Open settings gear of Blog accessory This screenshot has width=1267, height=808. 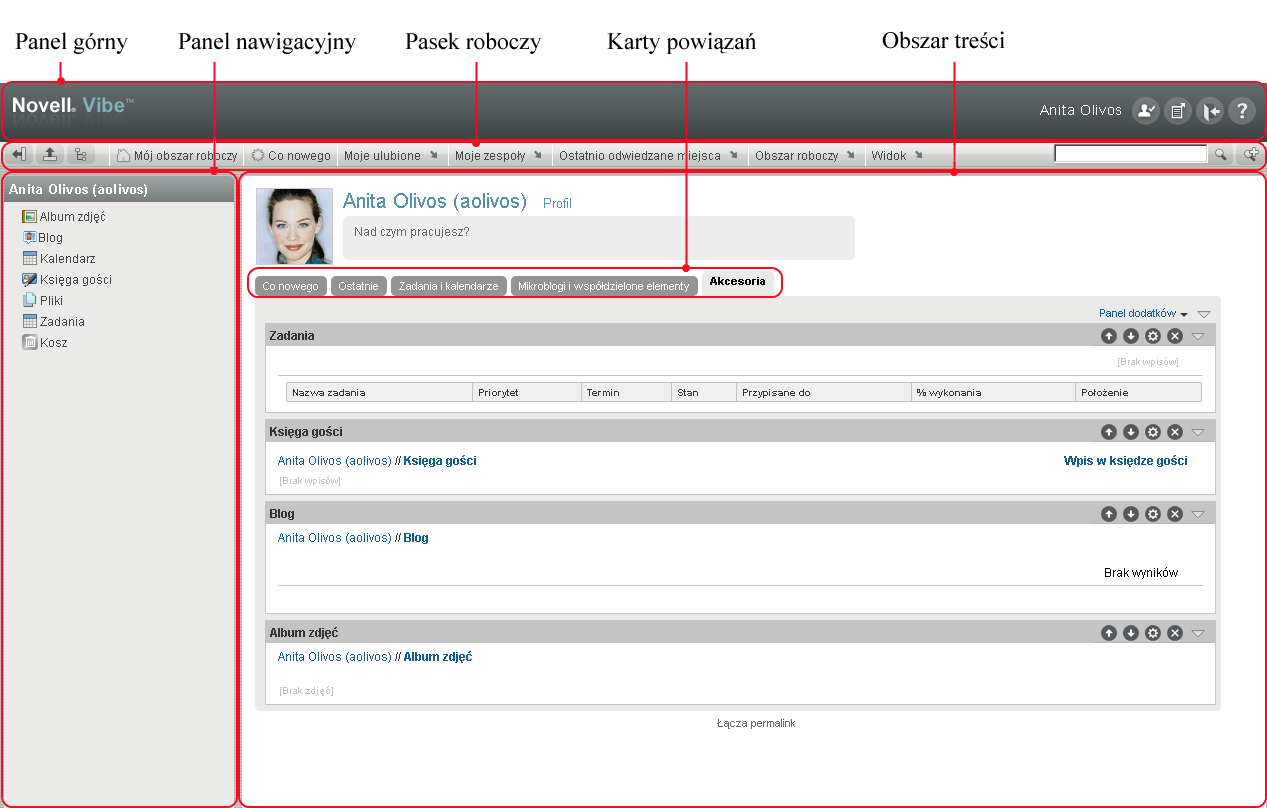1153,514
